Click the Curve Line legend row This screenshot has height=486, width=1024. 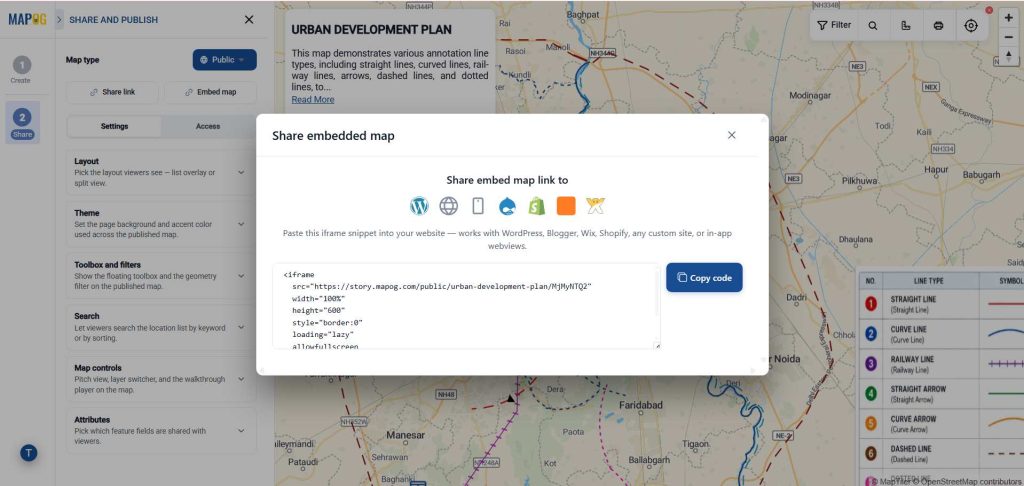click(941, 334)
